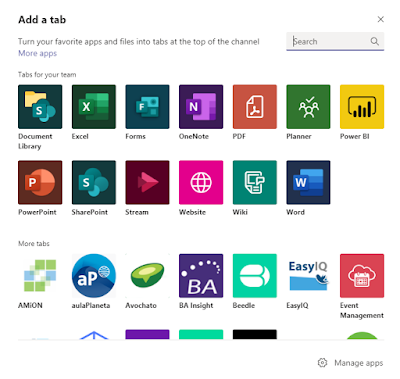Viewport: 400px width, 379px height.
Task: Select the AMiON app icon
Action: tap(40, 276)
